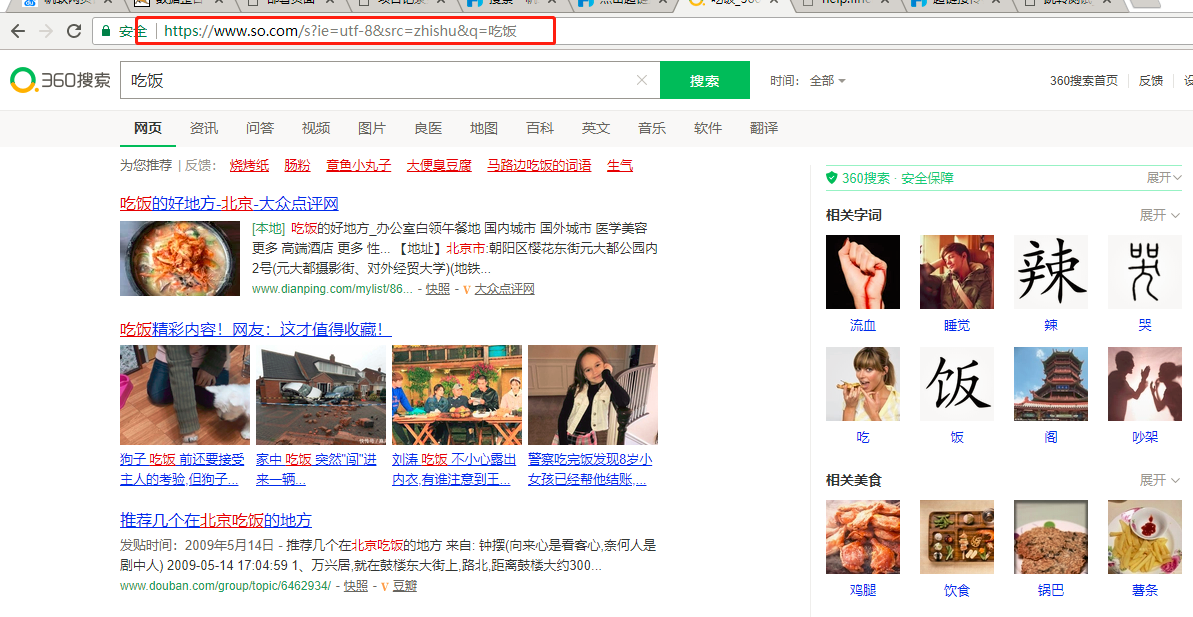Click the recommended term 章鱼小丸子
The image size is (1193, 617).
[358, 165]
